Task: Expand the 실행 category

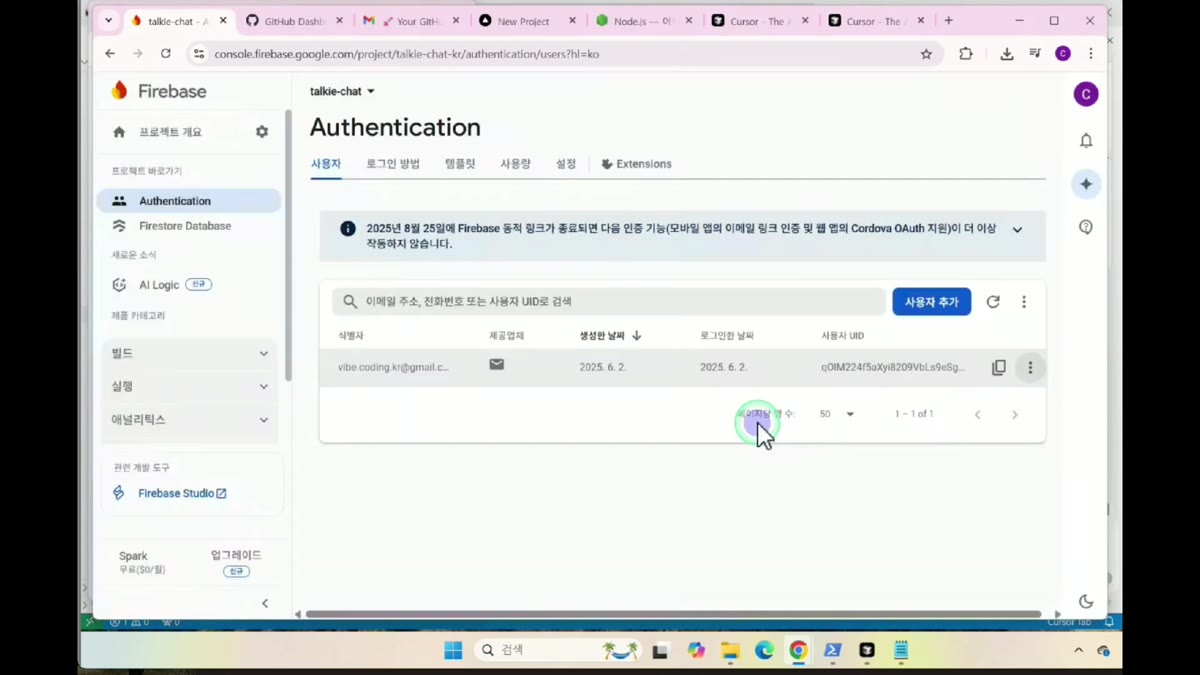Action: point(190,387)
